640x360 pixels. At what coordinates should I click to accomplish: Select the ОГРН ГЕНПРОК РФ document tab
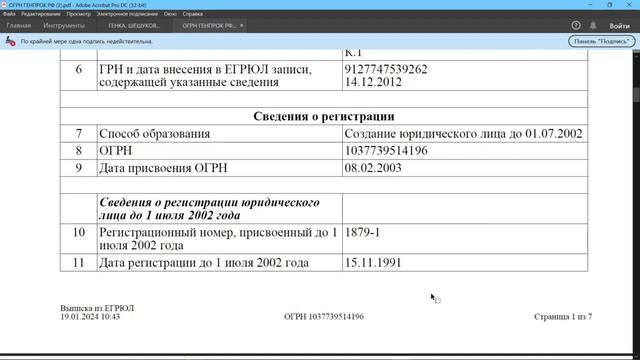tap(209, 25)
